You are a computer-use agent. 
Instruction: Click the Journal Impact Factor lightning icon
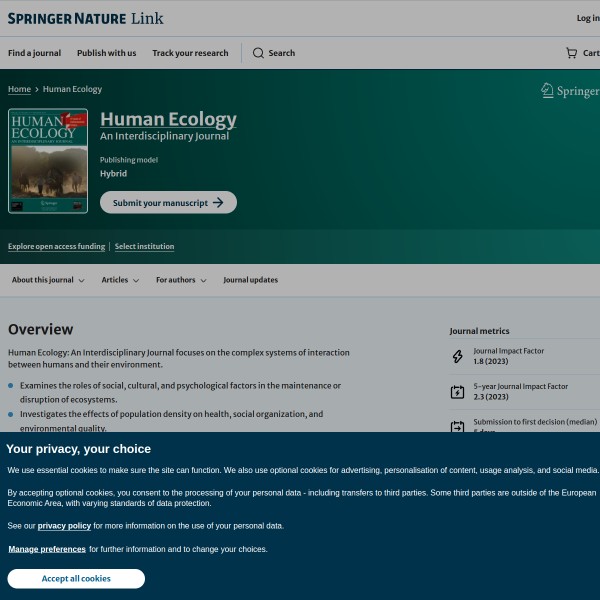coord(457,356)
